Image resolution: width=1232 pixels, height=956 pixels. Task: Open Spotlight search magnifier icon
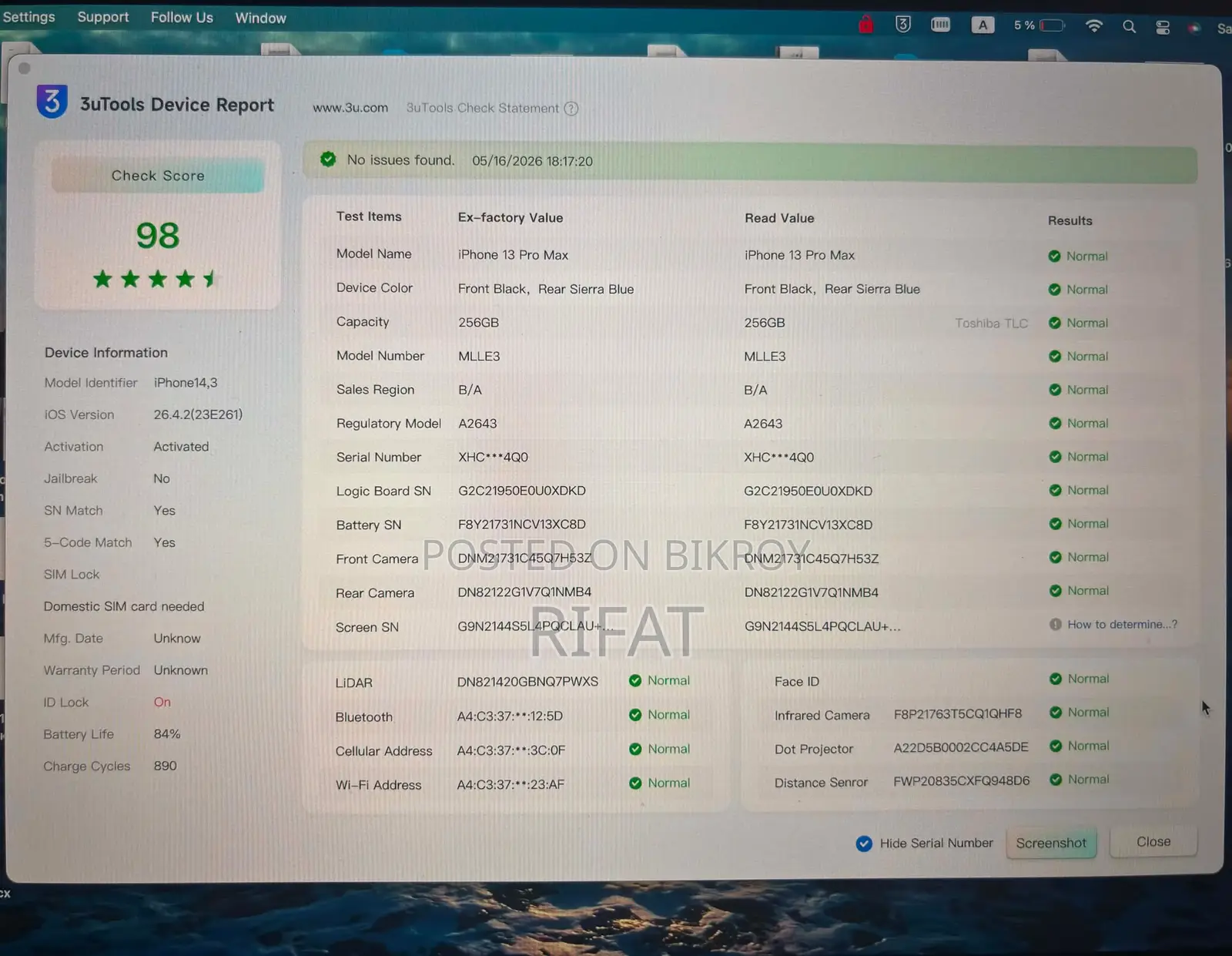click(x=1129, y=27)
